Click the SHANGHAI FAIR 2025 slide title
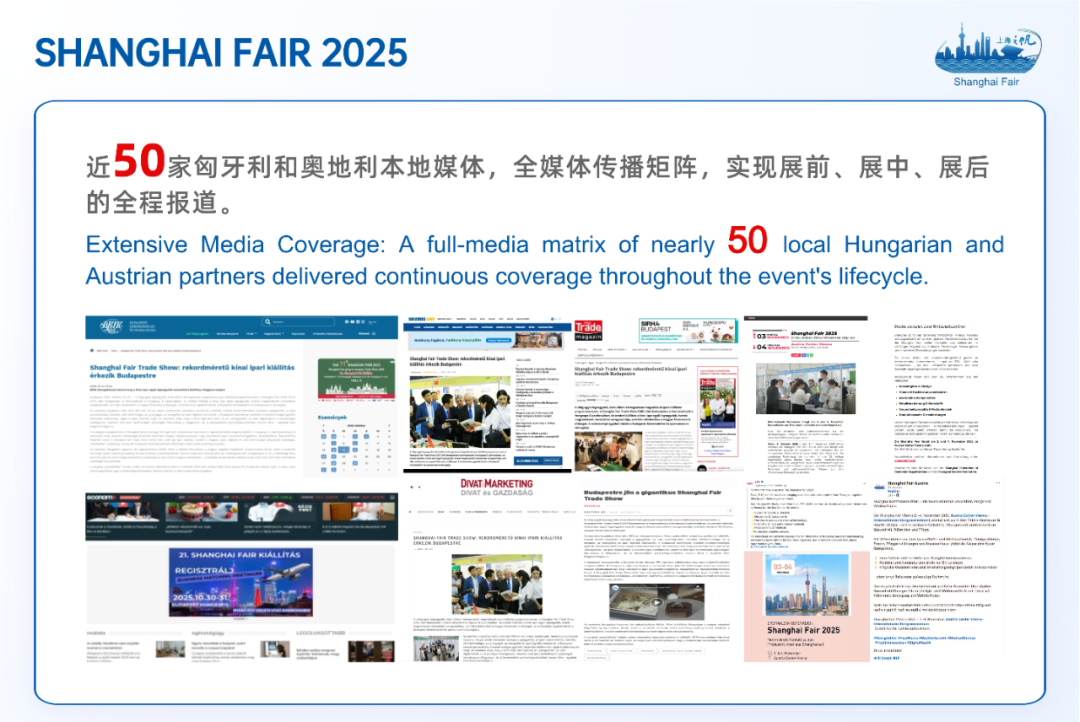This screenshot has height=722, width=1080. coord(221,52)
